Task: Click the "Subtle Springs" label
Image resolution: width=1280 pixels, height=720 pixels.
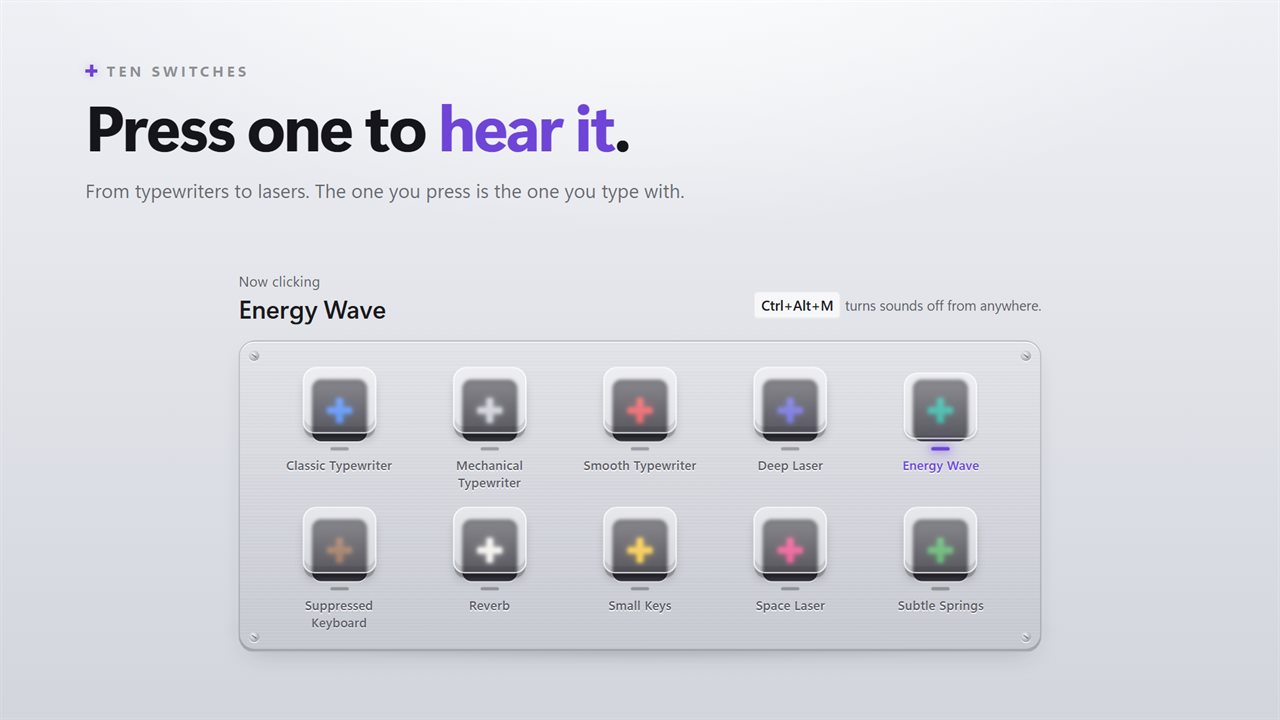Action: (941, 606)
